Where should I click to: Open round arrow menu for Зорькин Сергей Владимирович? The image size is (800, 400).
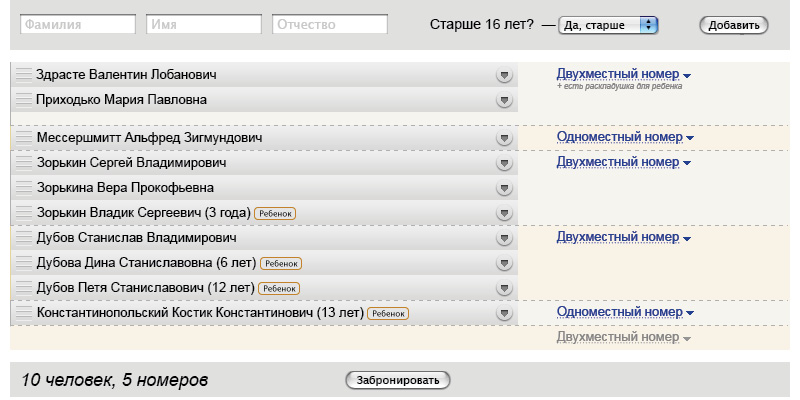pos(504,163)
